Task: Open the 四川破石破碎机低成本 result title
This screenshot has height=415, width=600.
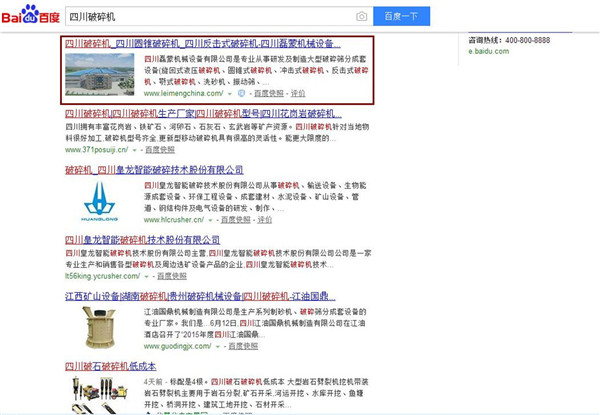Action: pyautogui.click(x=111, y=366)
